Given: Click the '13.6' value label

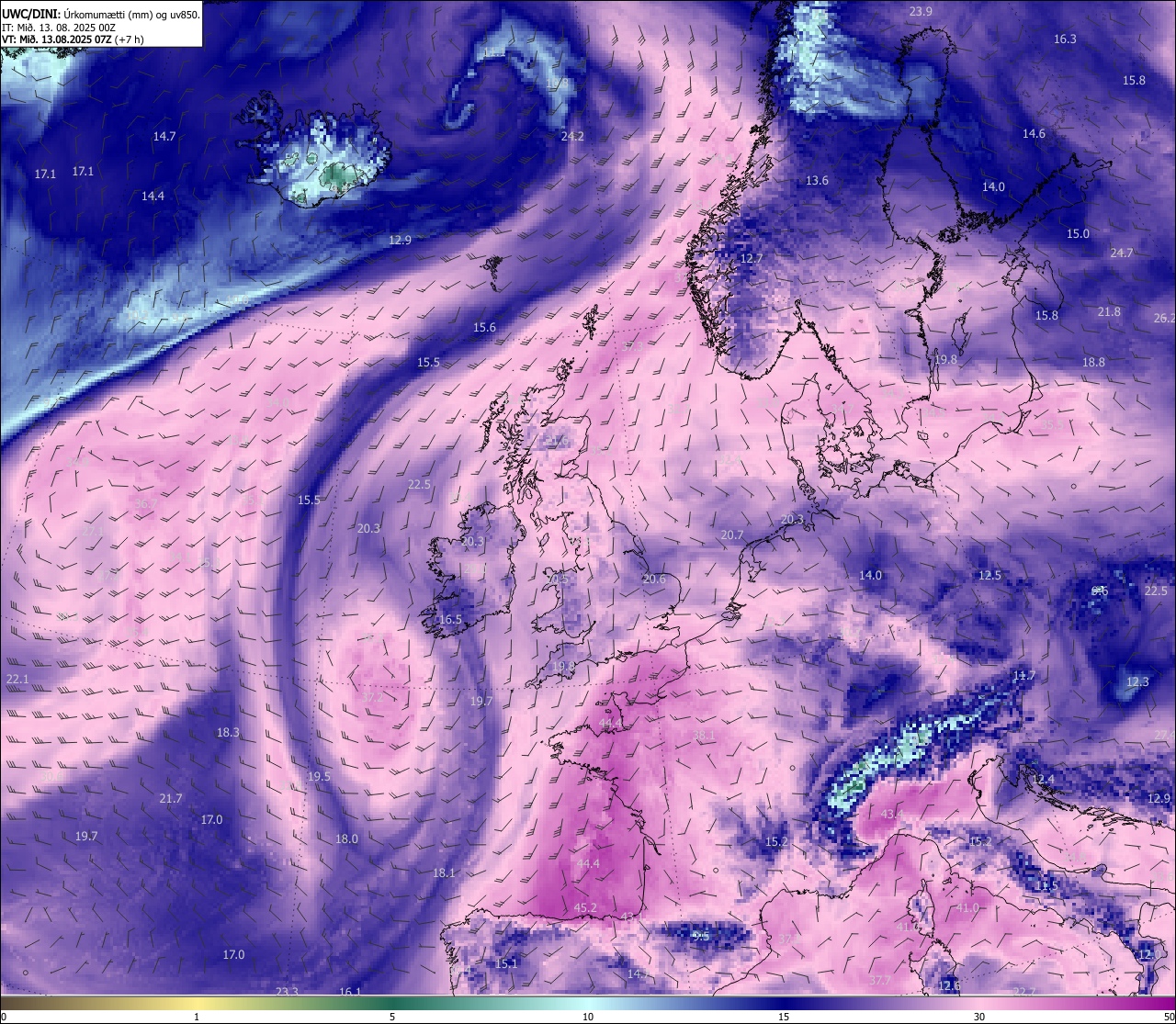Looking at the screenshot, I should tap(817, 180).
